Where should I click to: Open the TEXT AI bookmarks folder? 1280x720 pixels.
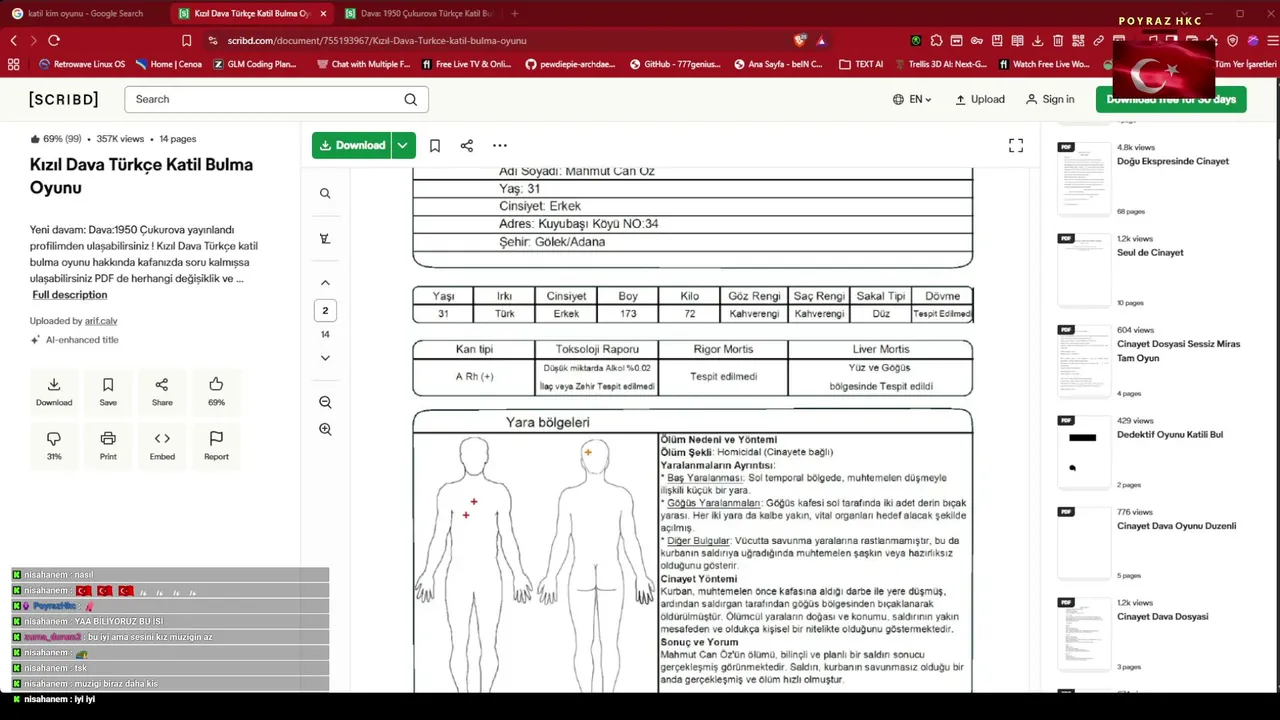tap(861, 64)
